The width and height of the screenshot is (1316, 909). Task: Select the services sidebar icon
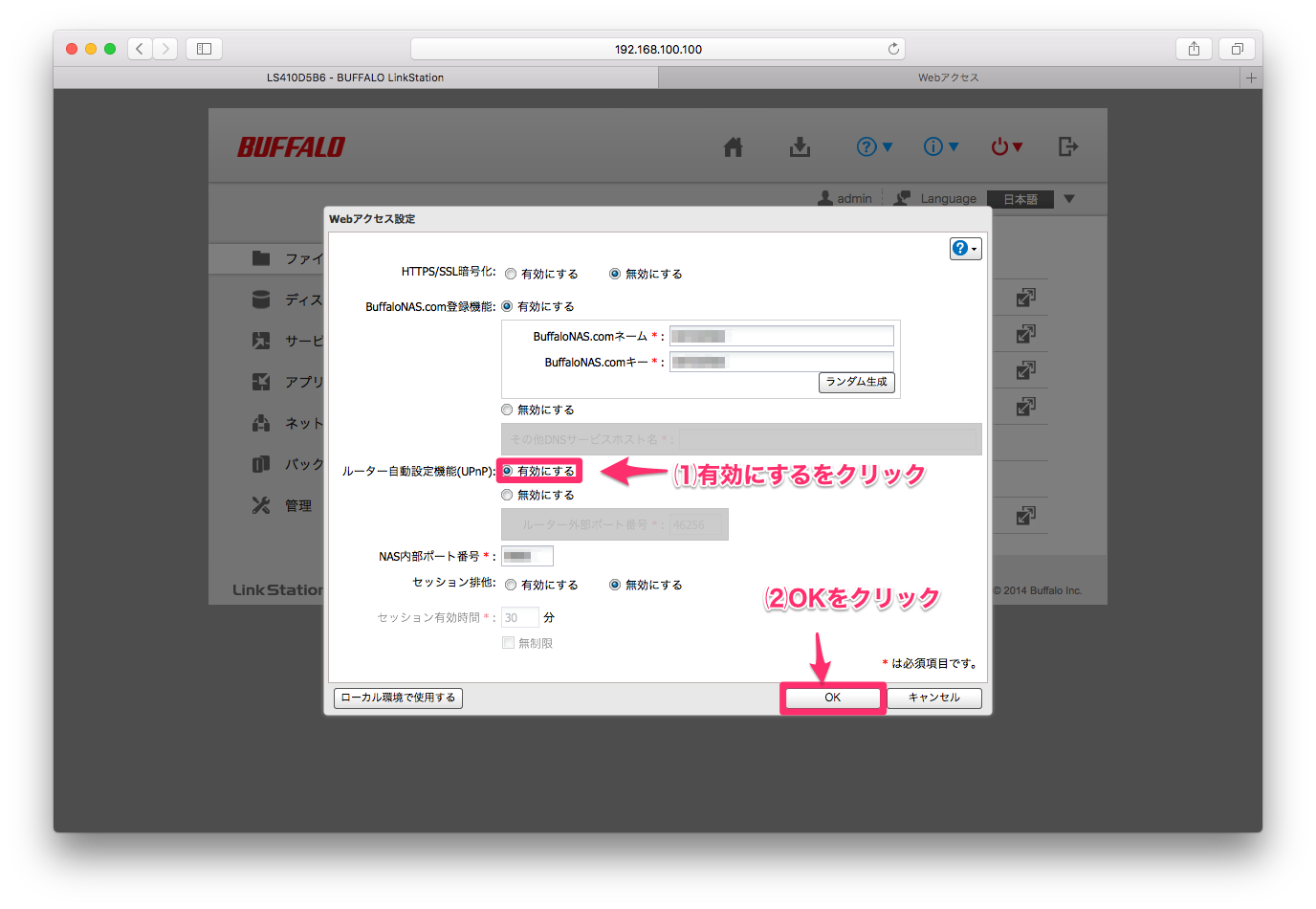click(261, 341)
